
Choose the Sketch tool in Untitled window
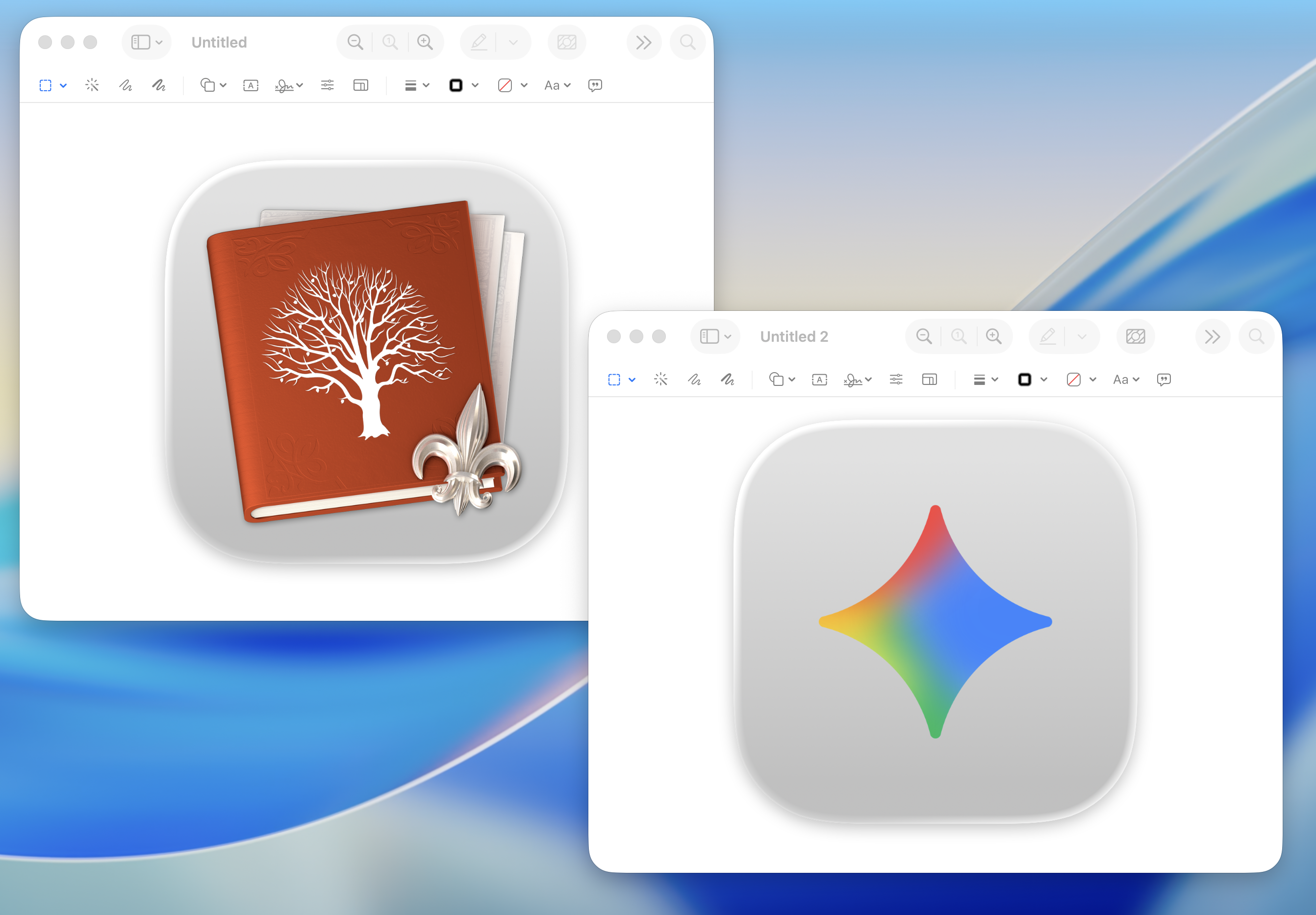coord(126,85)
